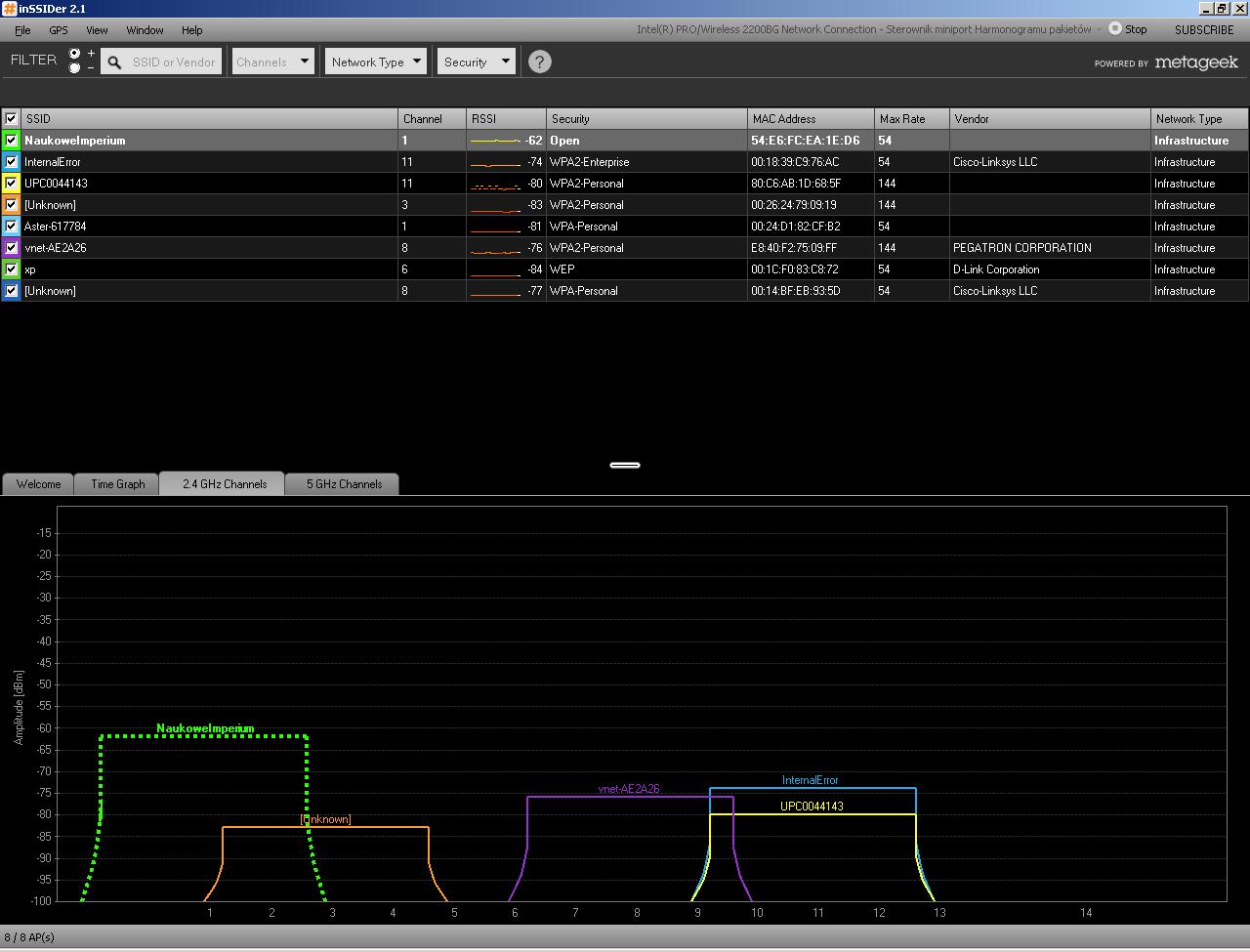Select the plus (include) filter radio button
The width and height of the screenshot is (1250, 952).
point(75,54)
